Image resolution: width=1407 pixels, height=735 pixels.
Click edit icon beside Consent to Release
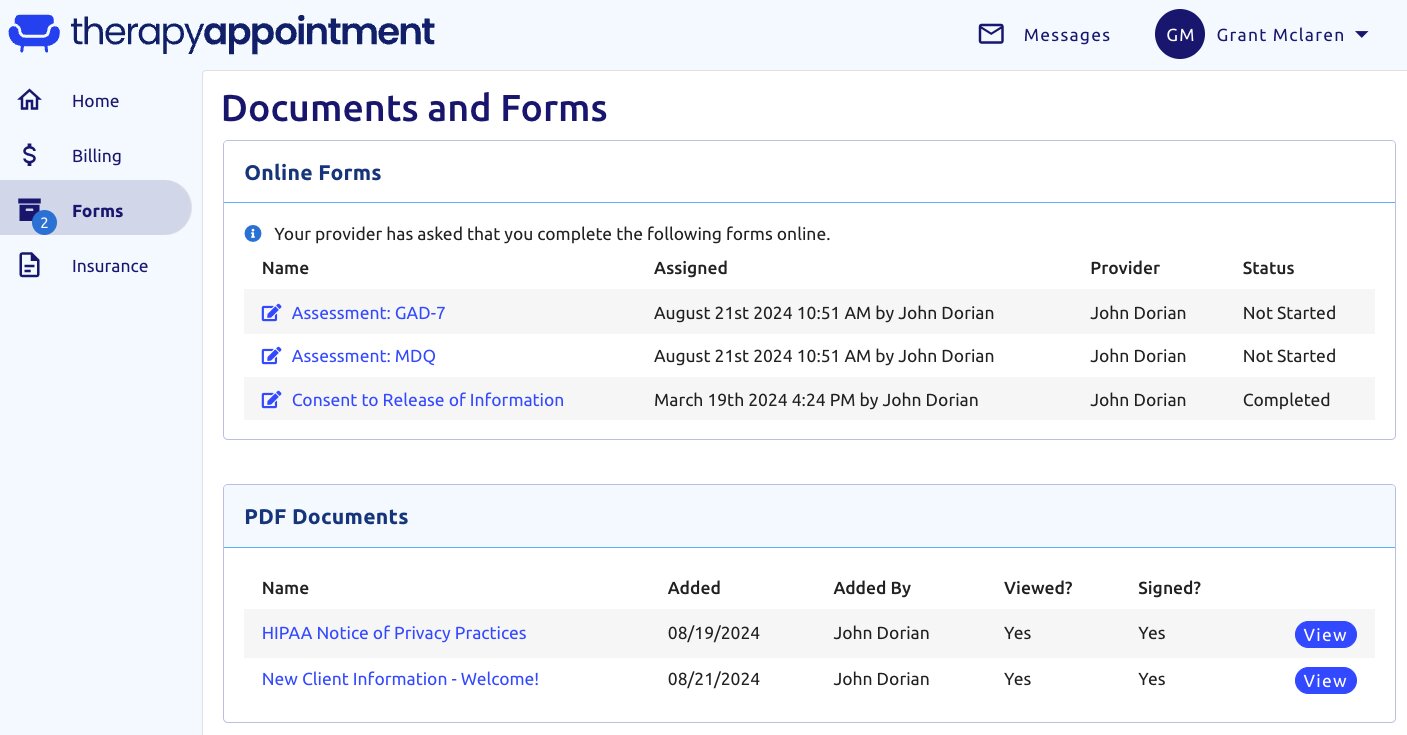click(270, 400)
